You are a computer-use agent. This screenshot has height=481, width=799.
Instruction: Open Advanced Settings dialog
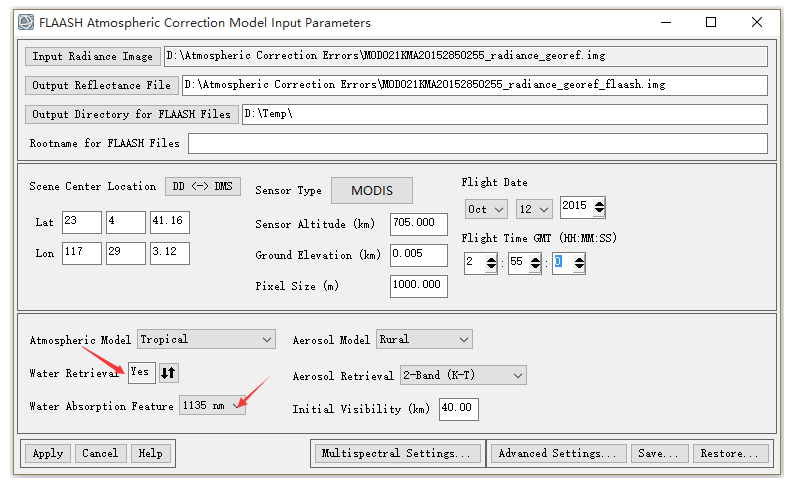[558, 453]
